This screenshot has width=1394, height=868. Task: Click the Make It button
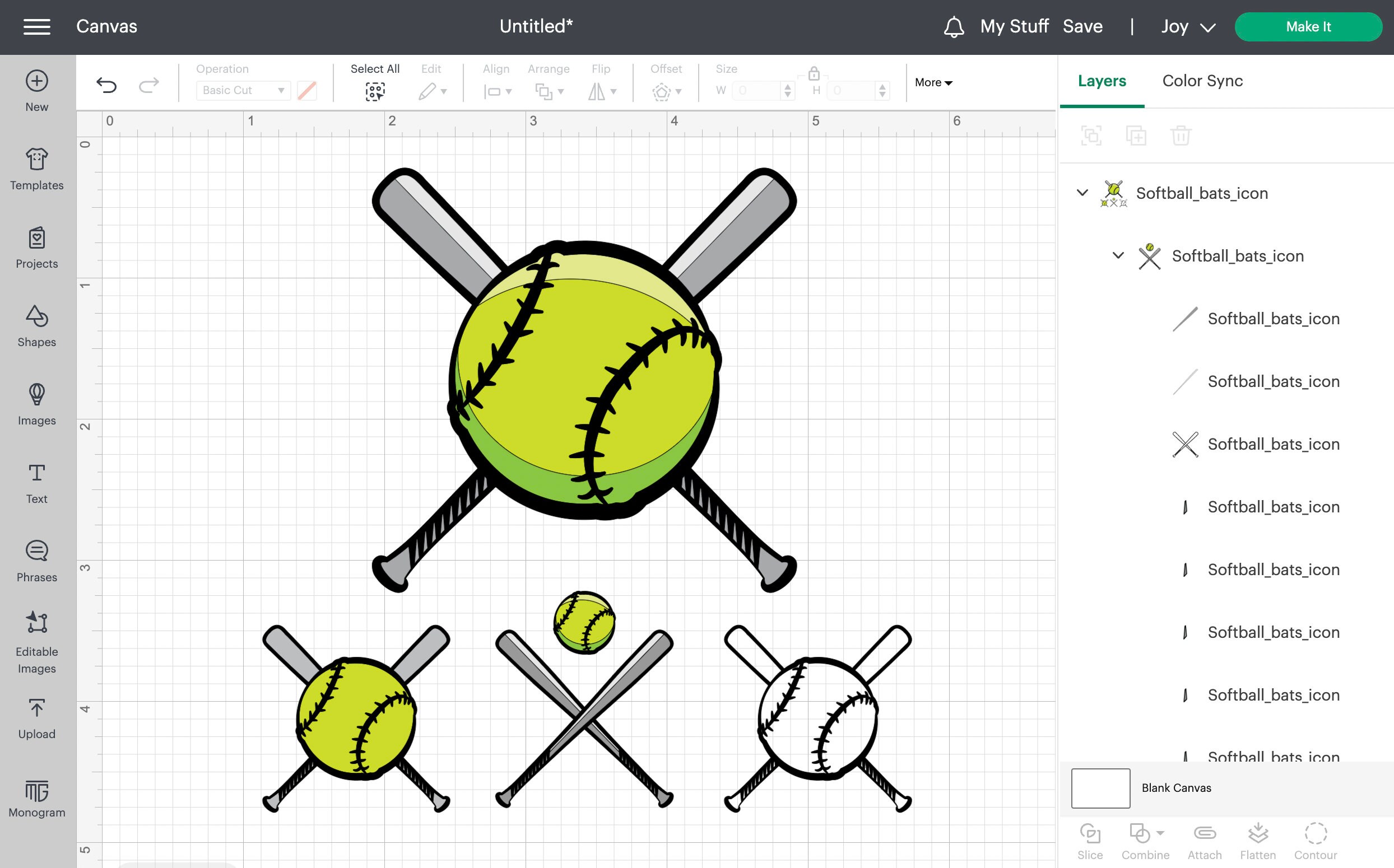click(1309, 26)
